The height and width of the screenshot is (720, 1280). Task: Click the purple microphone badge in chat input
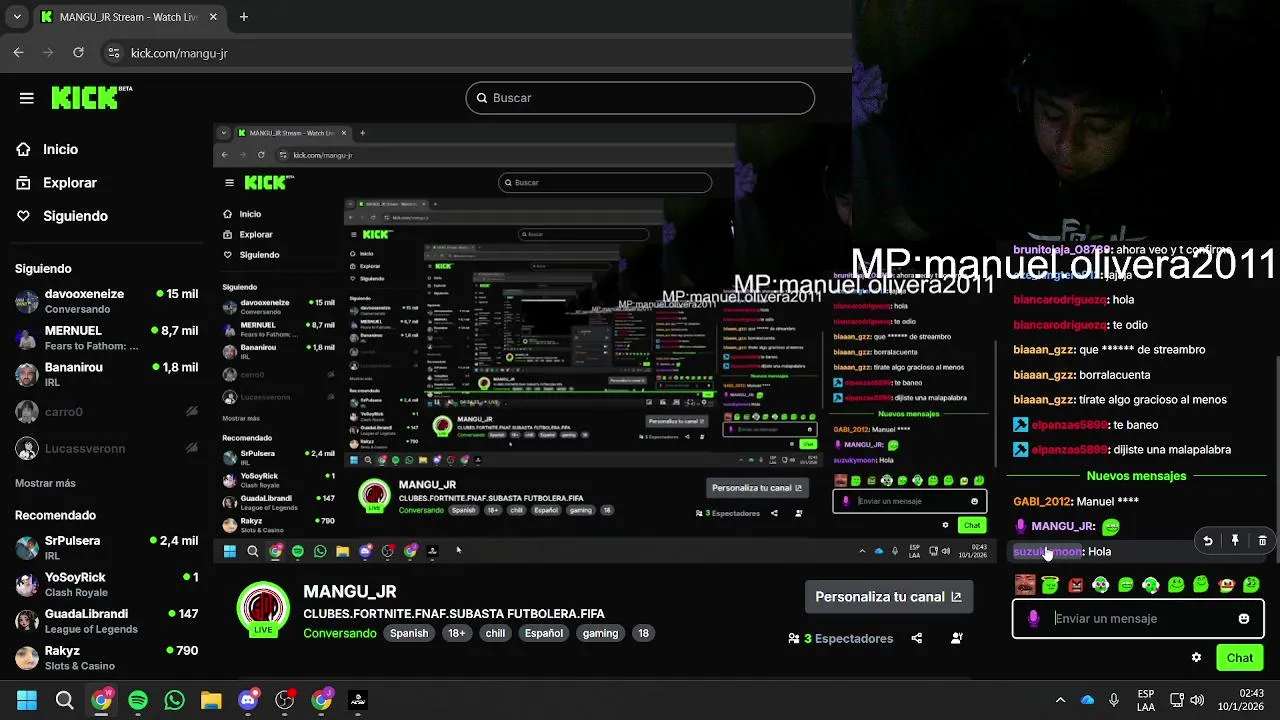click(1034, 619)
